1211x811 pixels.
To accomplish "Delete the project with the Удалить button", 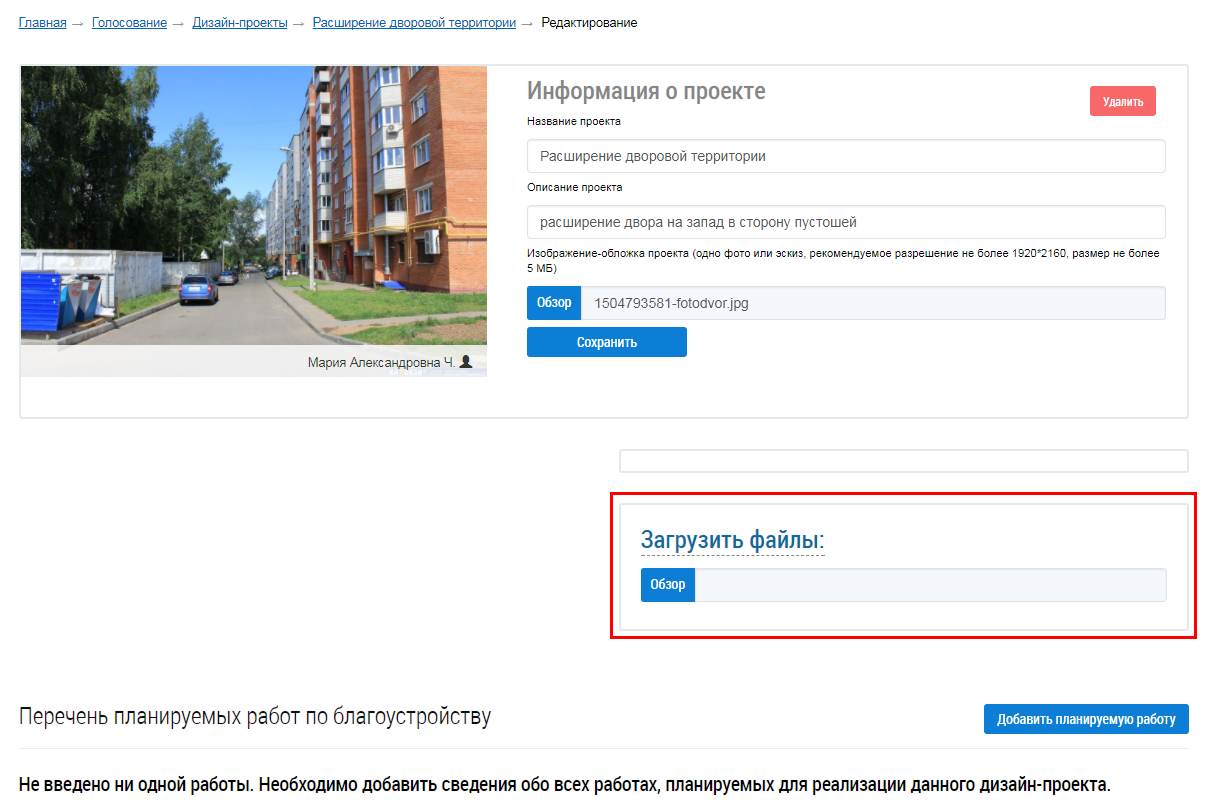I will click(x=1123, y=101).
